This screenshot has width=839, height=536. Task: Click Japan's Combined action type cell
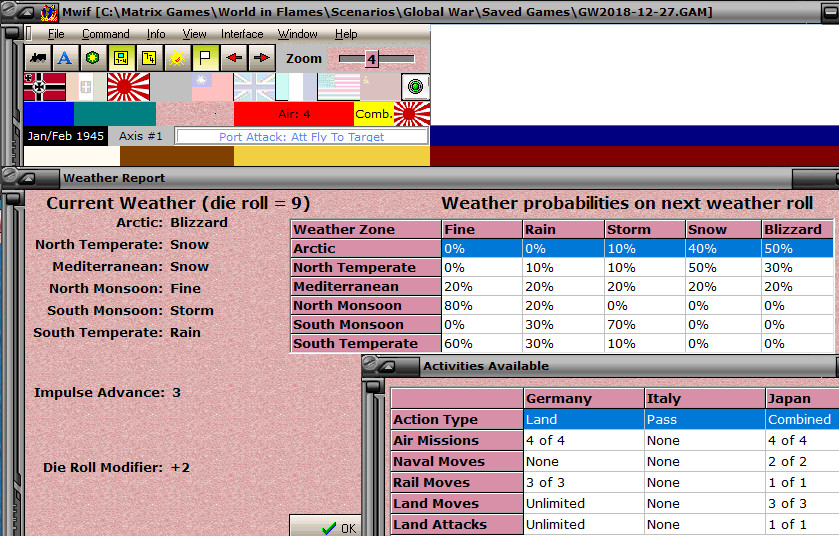803,419
